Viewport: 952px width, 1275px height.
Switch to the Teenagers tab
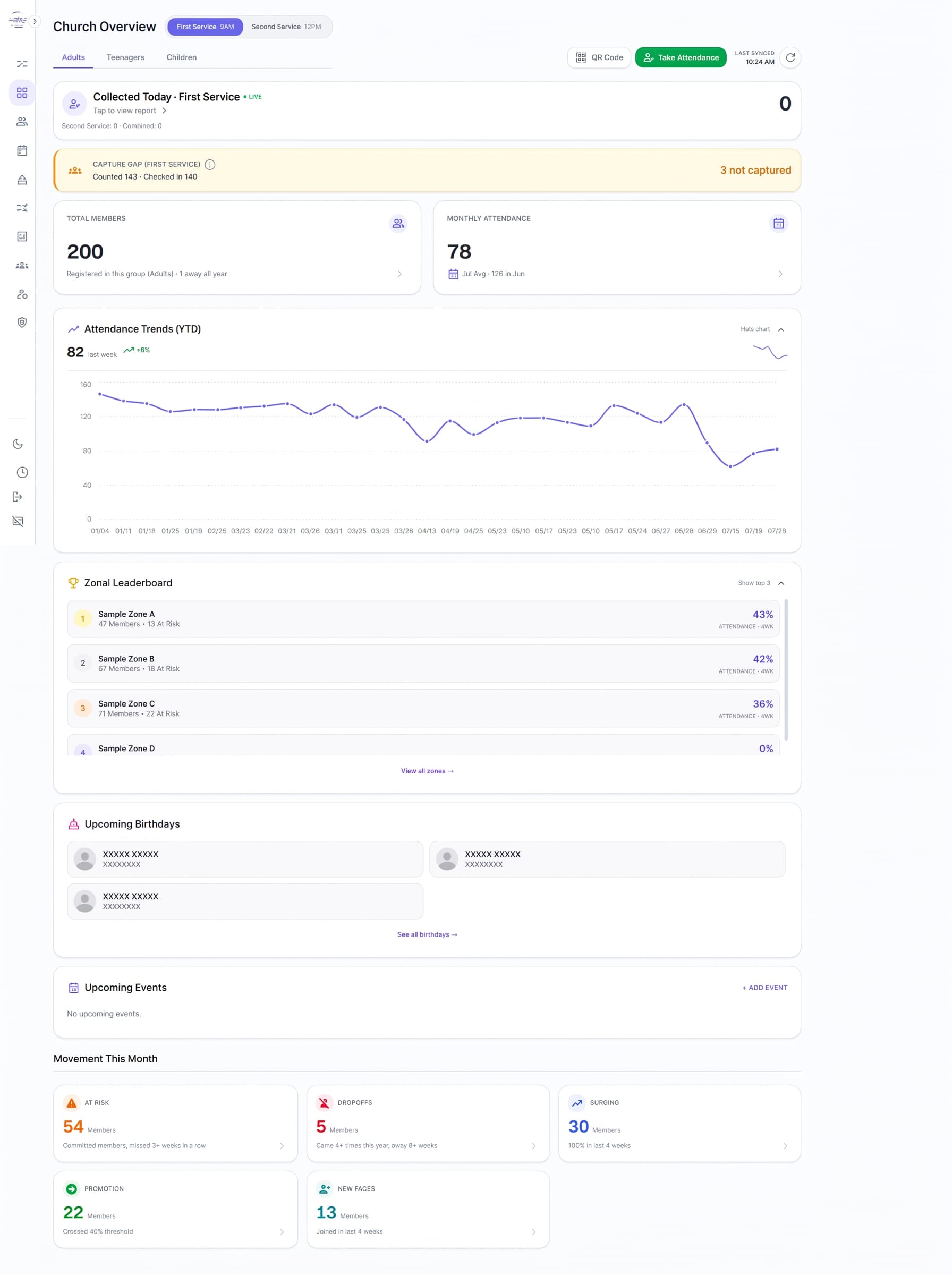click(x=125, y=57)
